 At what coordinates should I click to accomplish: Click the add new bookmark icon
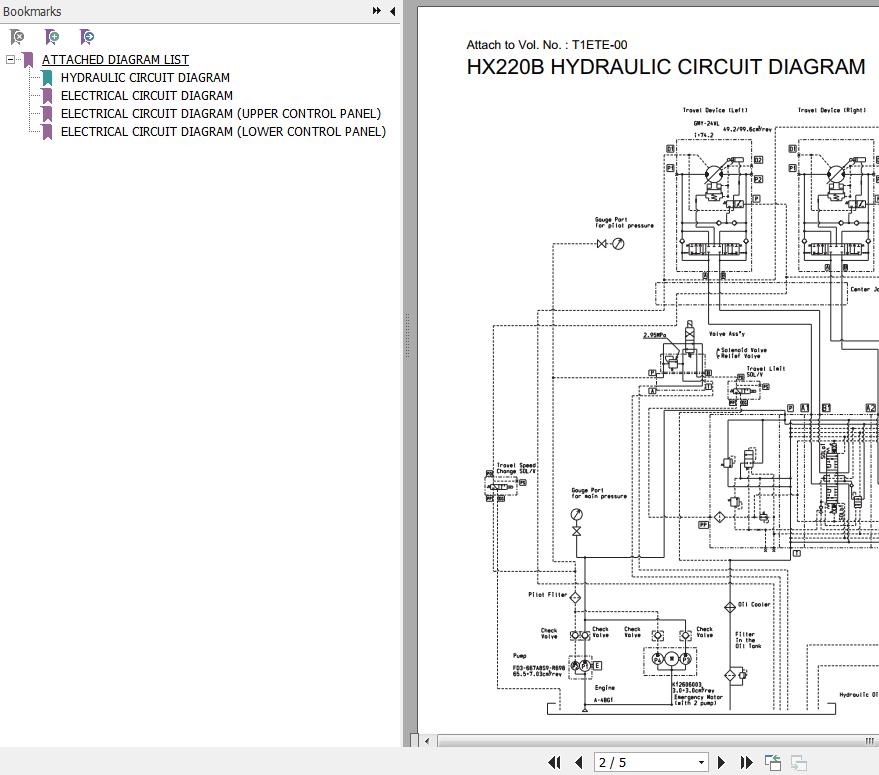pos(52,37)
